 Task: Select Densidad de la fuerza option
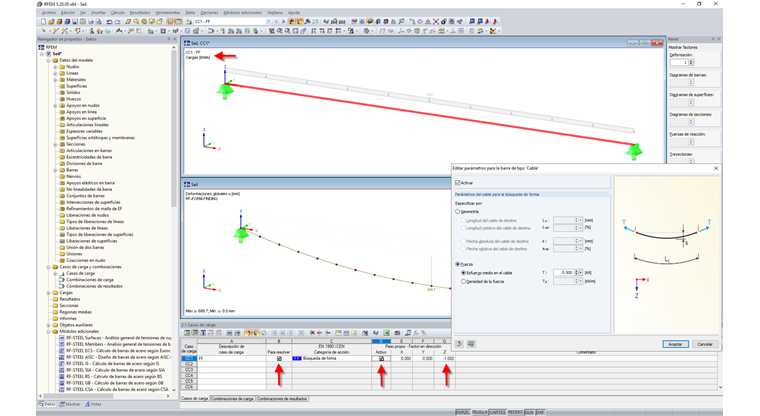pos(463,281)
